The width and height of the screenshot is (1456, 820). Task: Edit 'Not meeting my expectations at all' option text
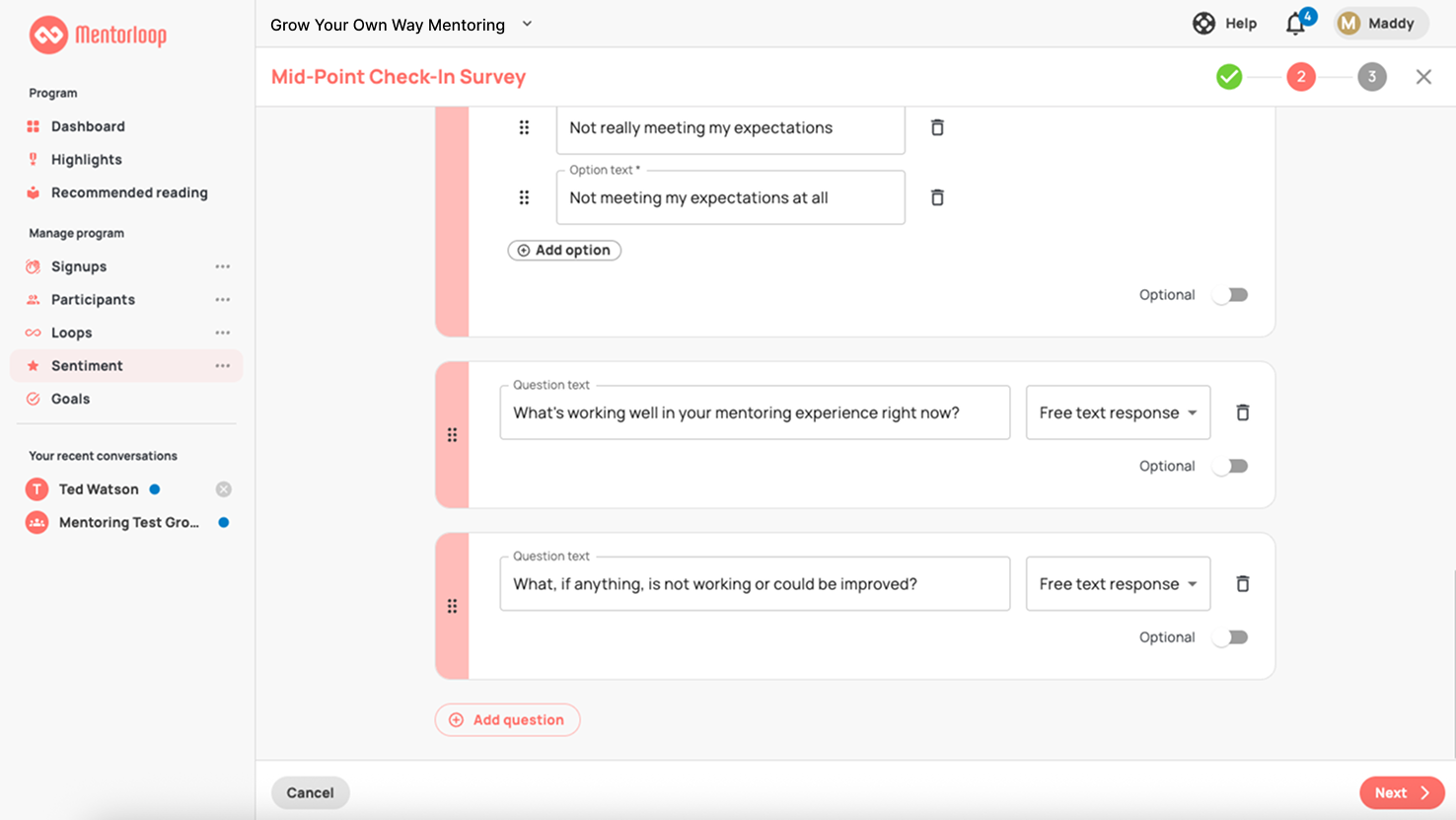coord(730,197)
